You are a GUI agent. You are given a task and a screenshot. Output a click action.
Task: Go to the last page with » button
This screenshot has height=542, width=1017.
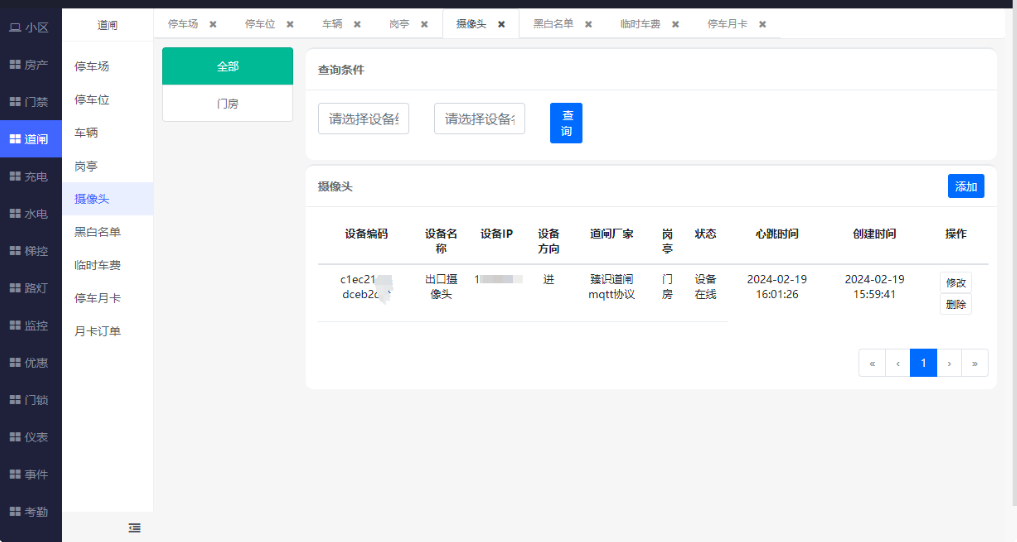[974, 363]
